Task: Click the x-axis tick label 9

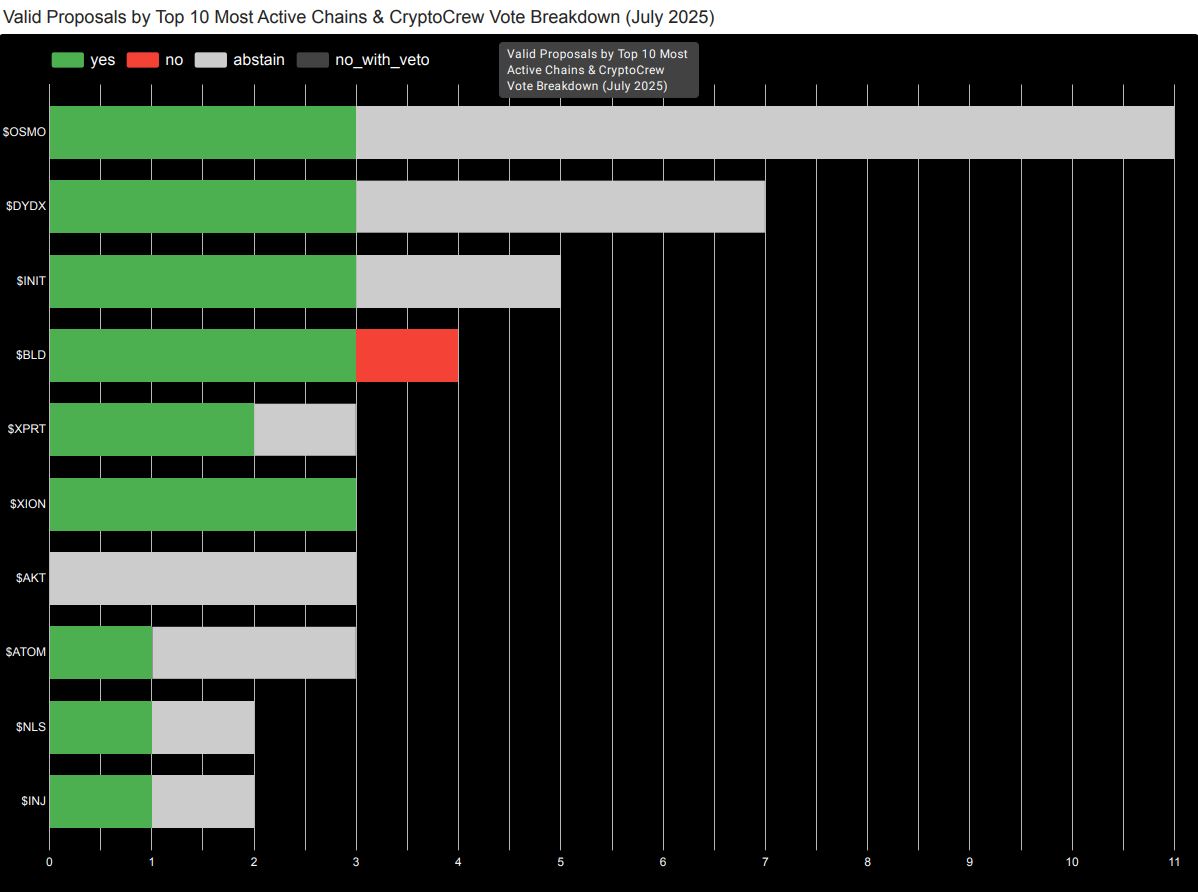Action: click(970, 862)
